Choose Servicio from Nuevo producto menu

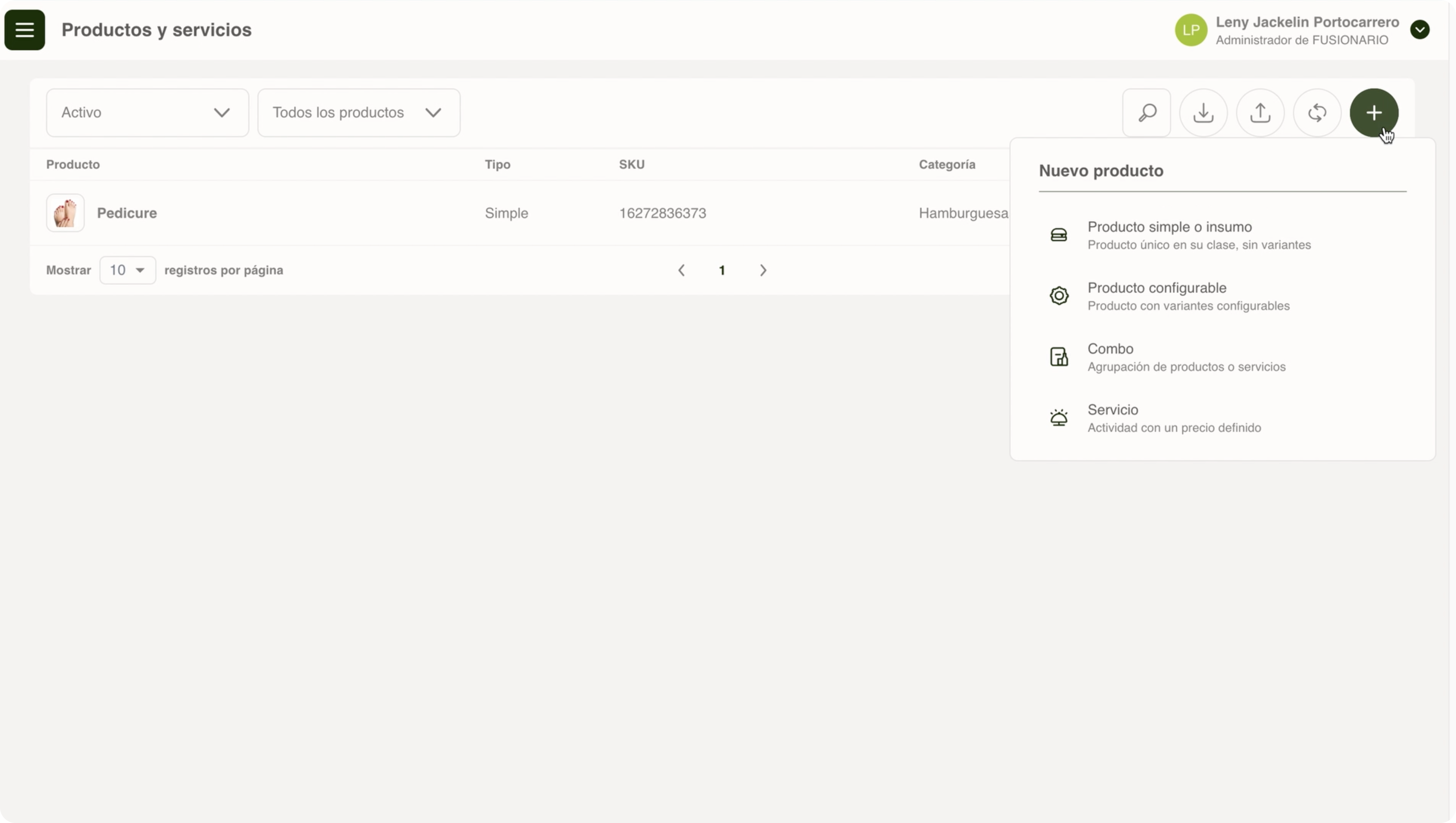point(1112,410)
